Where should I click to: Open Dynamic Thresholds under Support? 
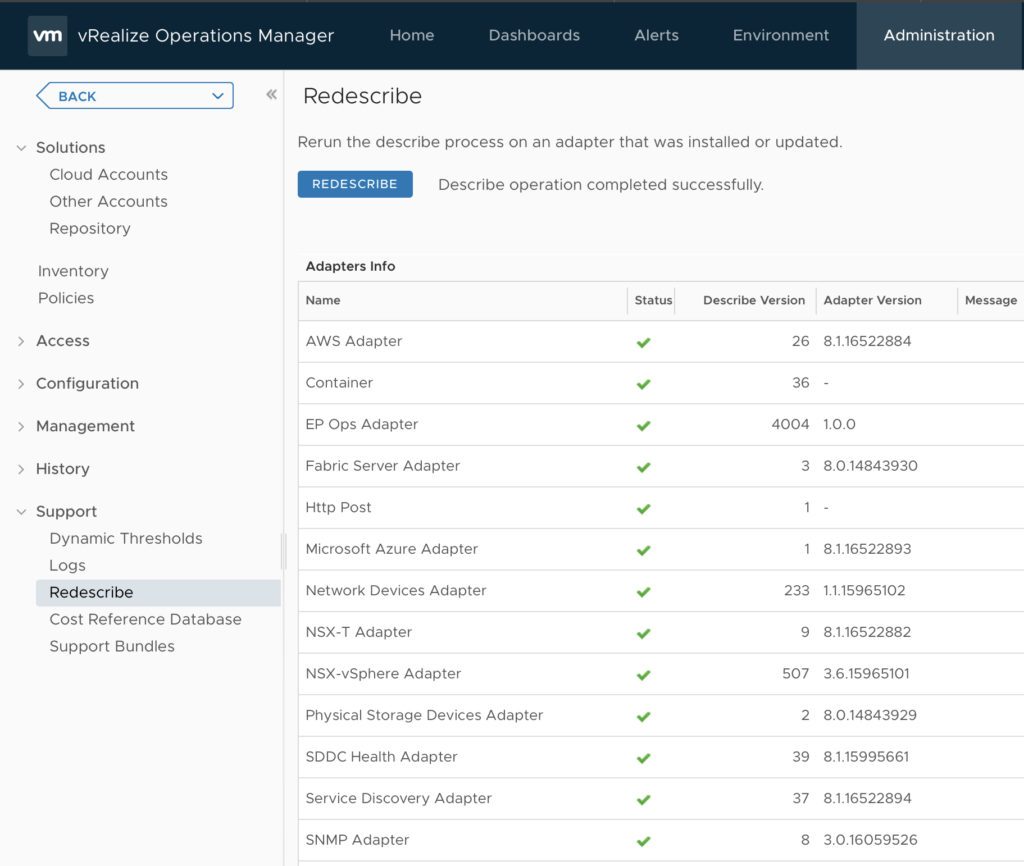pos(126,538)
